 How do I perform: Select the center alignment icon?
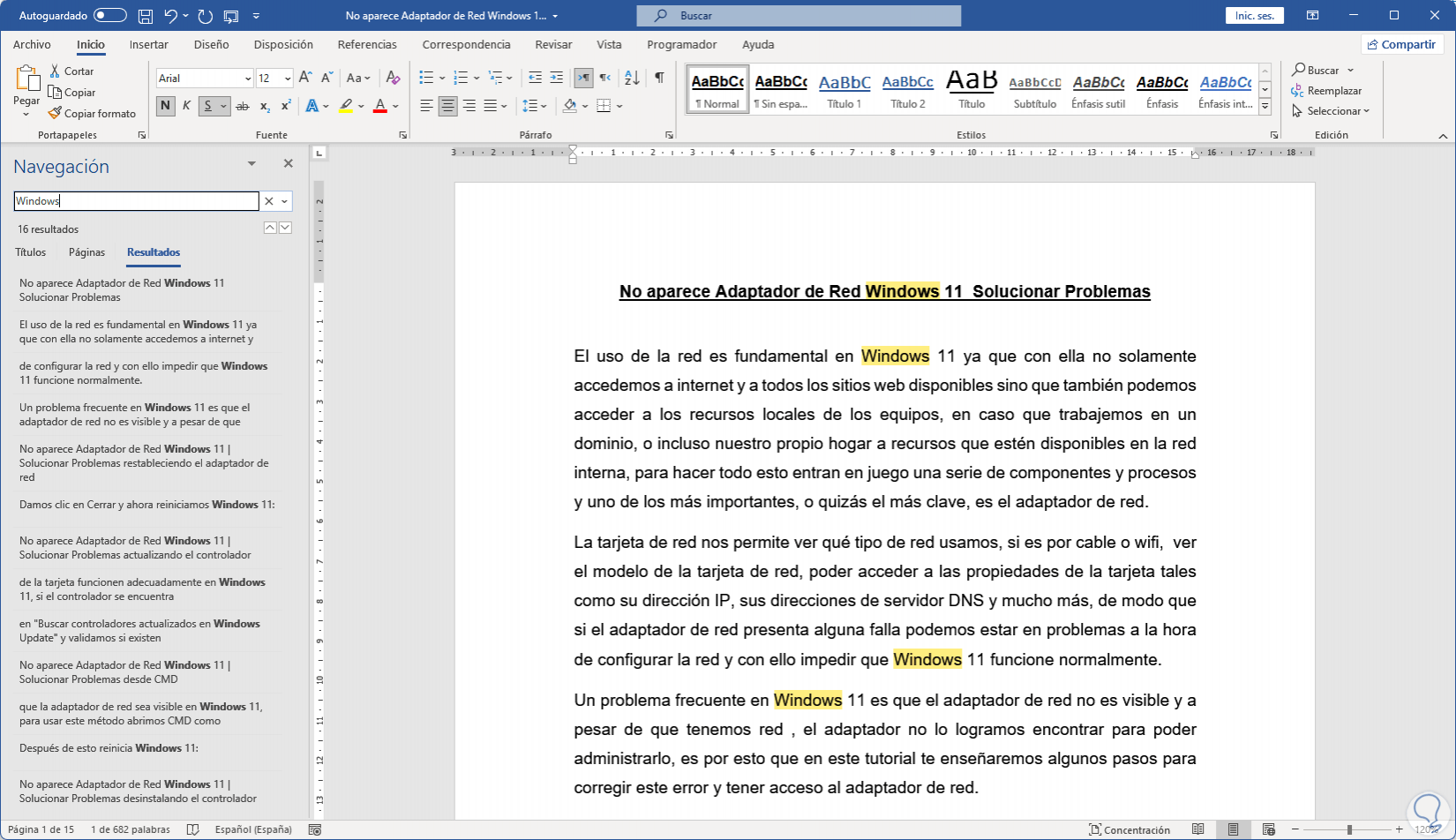(x=447, y=106)
